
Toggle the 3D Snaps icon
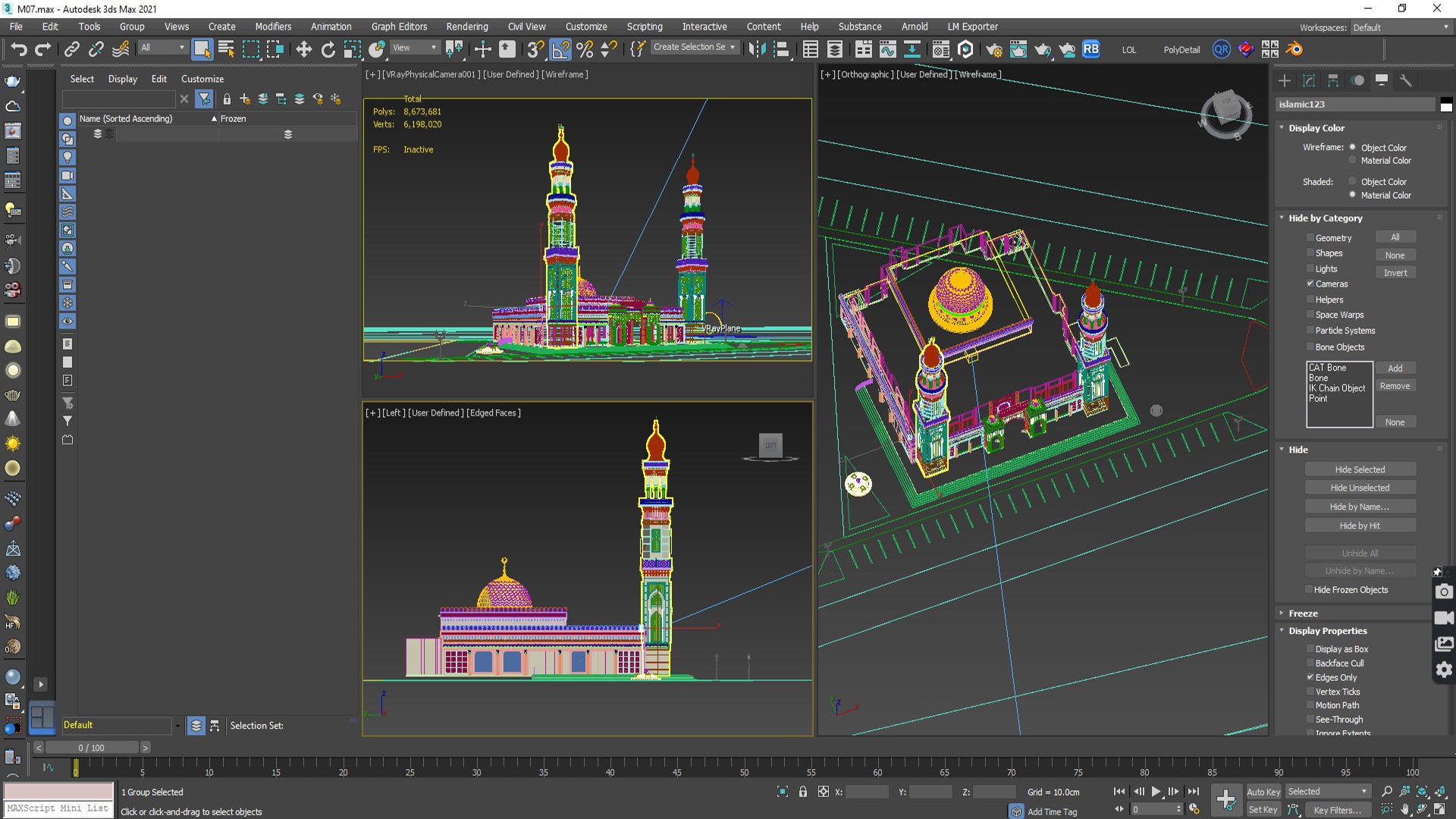pos(535,49)
